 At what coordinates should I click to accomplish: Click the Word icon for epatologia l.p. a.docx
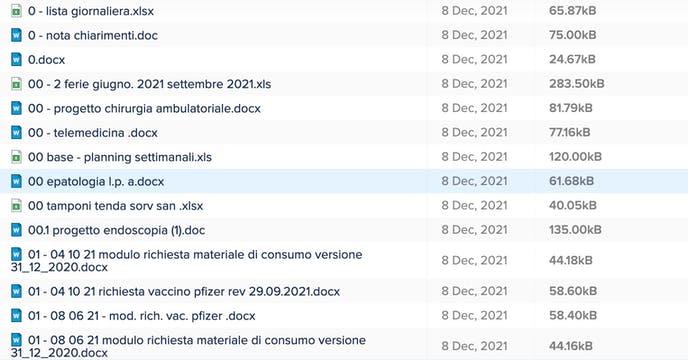click(16, 181)
